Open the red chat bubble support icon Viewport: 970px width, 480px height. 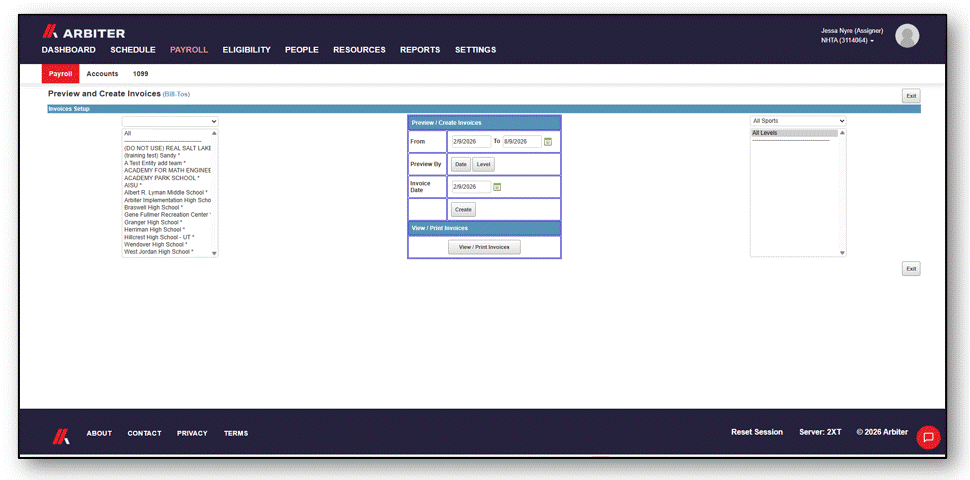(928, 437)
